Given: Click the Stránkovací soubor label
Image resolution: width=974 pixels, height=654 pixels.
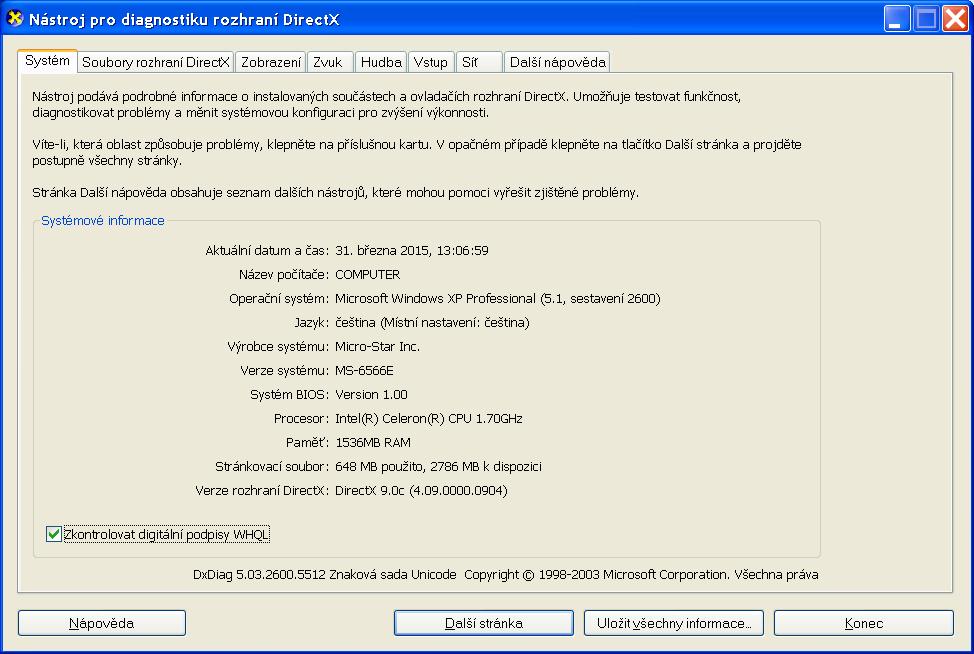Looking at the screenshot, I should tap(272, 466).
